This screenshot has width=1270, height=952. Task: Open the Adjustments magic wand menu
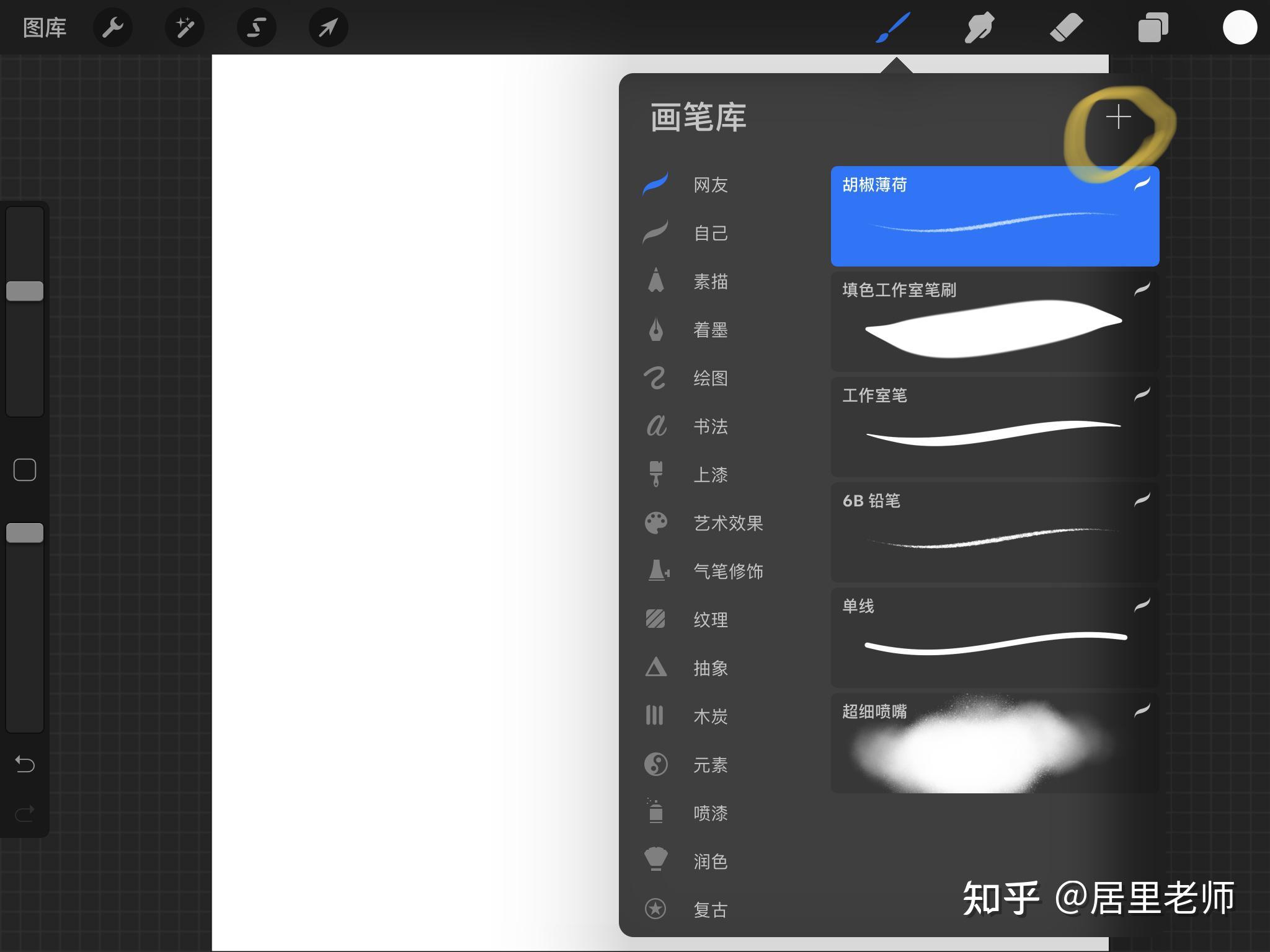pos(185,28)
